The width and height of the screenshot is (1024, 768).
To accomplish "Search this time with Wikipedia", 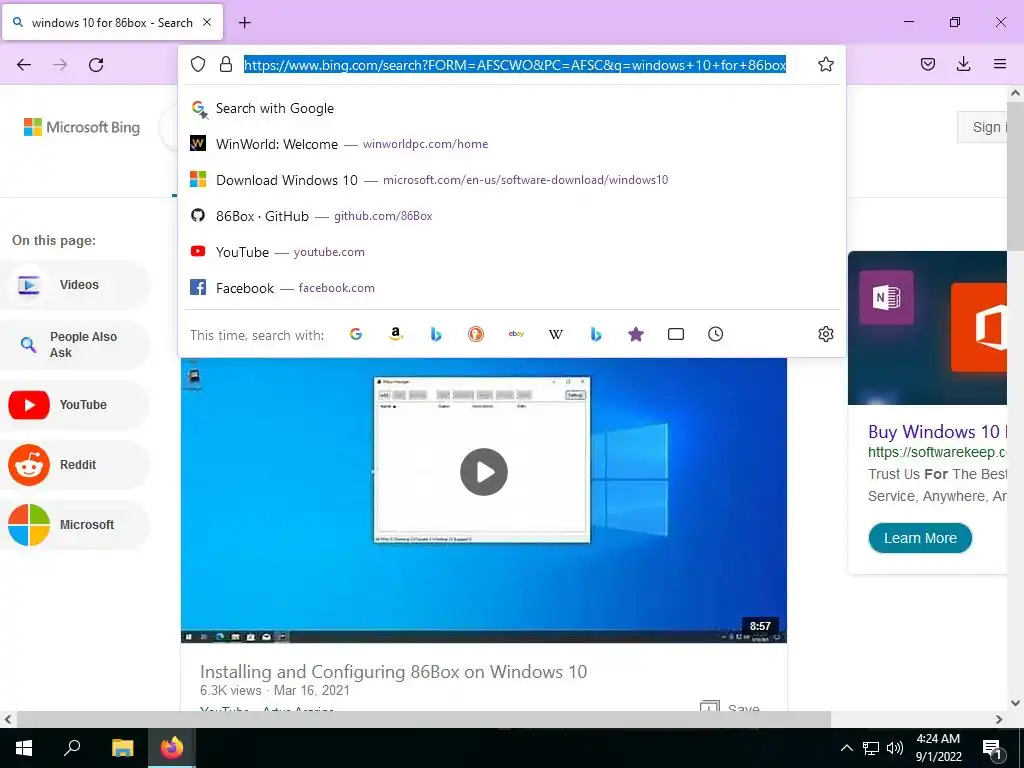I will [x=556, y=334].
